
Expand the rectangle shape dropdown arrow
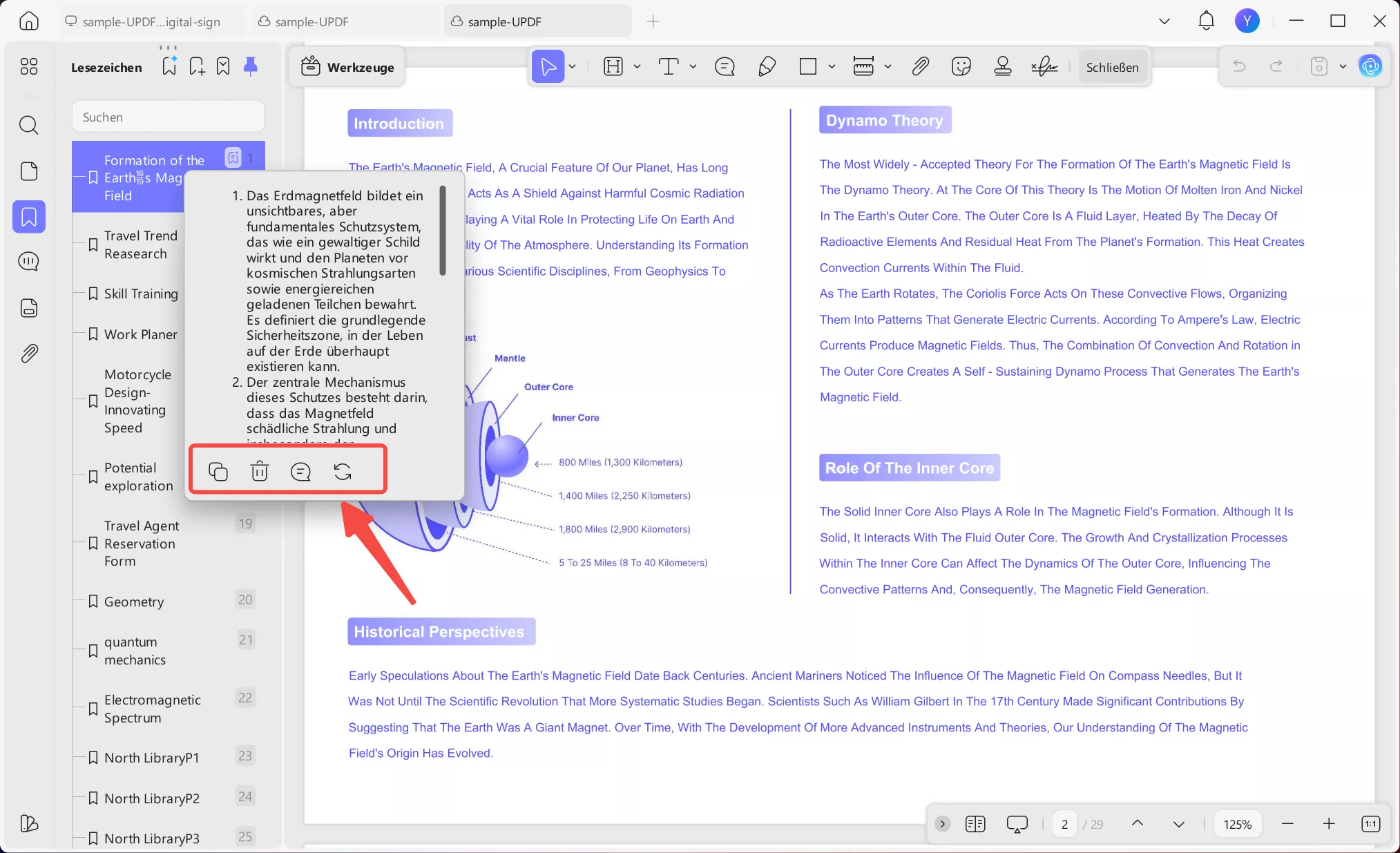(x=832, y=66)
